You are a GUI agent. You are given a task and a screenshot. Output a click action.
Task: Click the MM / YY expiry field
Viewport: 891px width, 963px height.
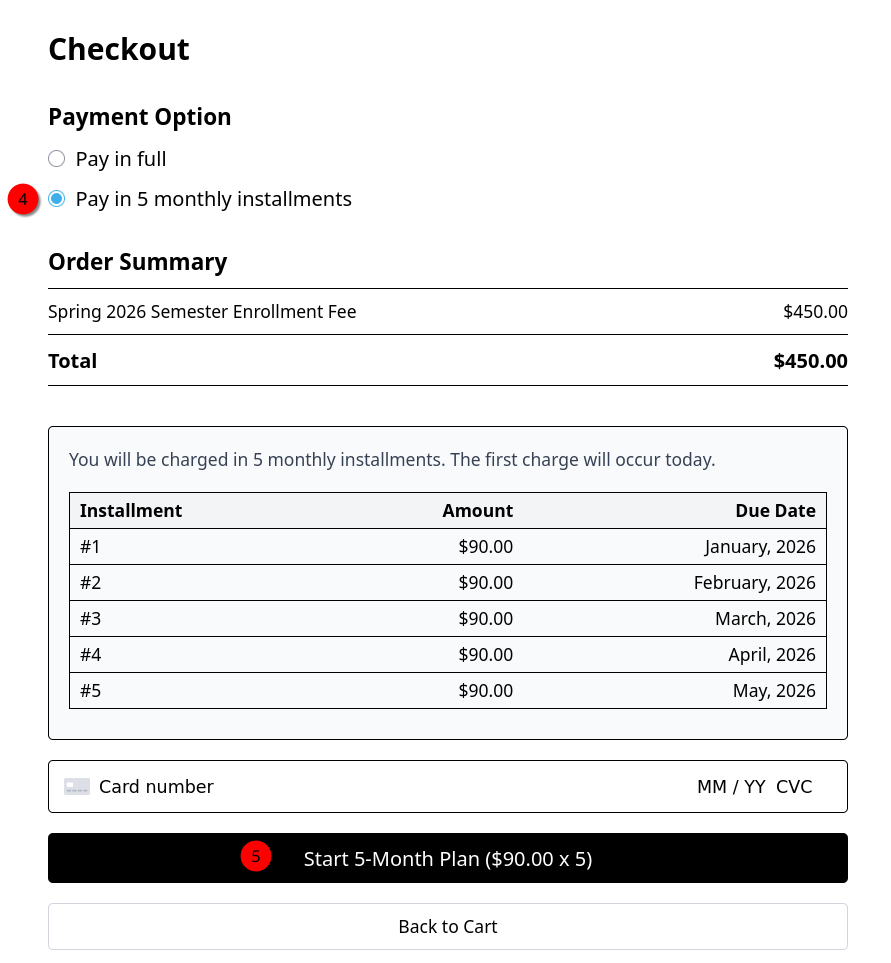[x=731, y=787]
